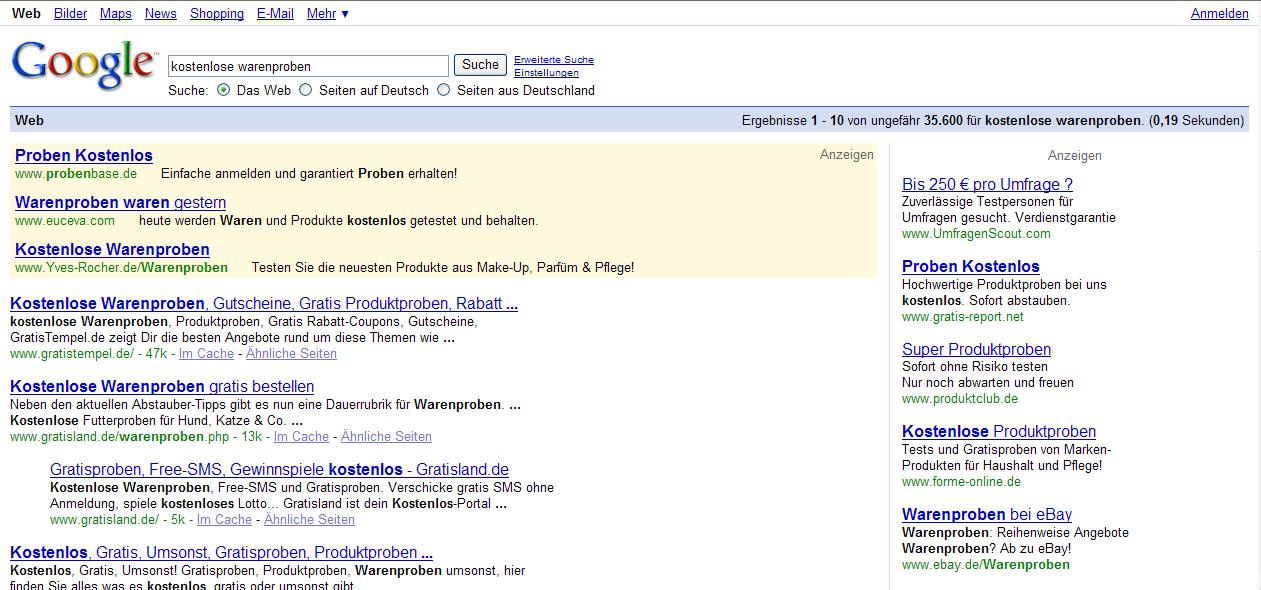Screen dimensions: 1261x590
Task: Click the 'Anmelden' sign-in link
Action: tap(1219, 13)
